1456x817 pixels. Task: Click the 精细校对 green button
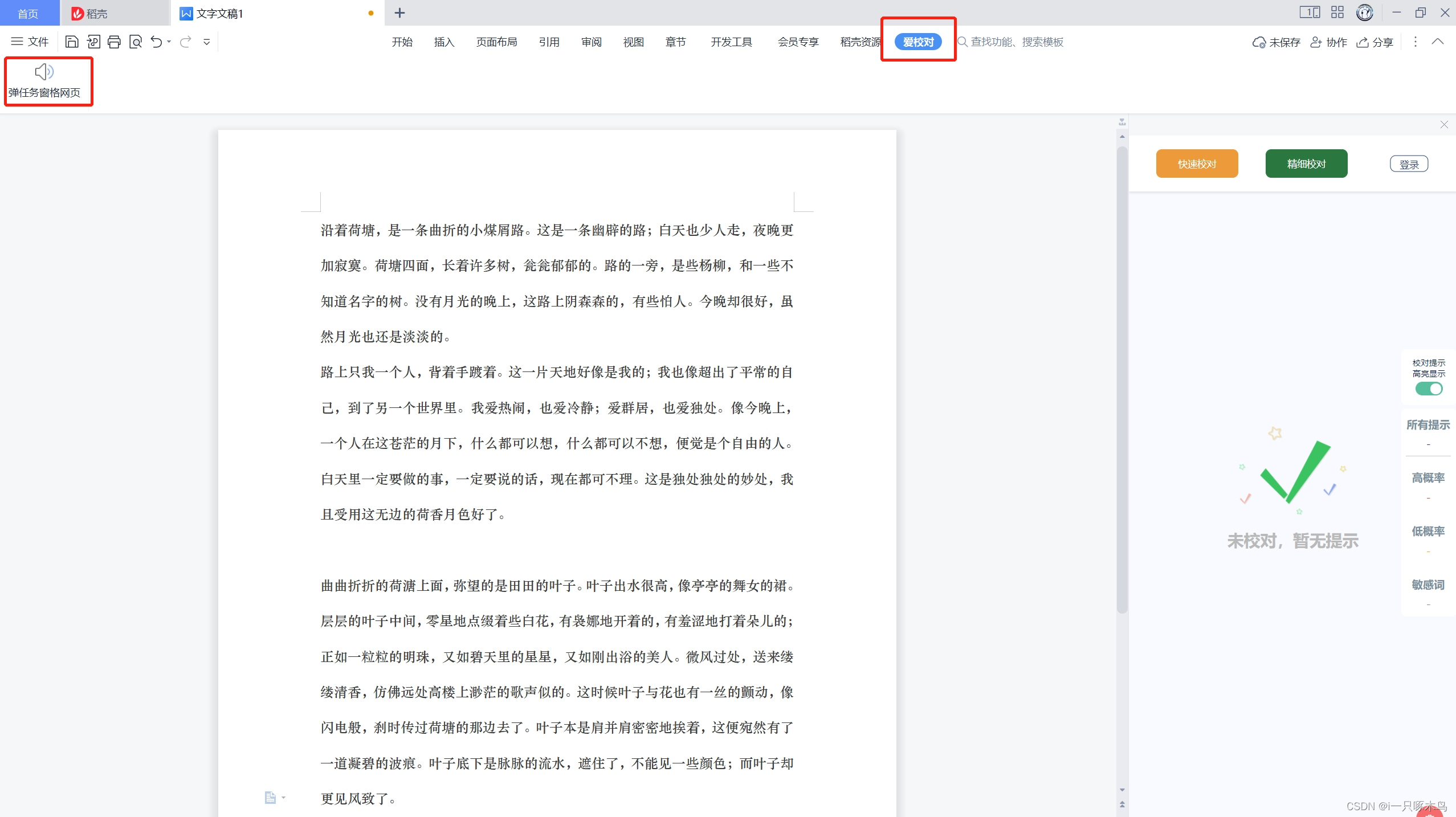[1306, 164]
